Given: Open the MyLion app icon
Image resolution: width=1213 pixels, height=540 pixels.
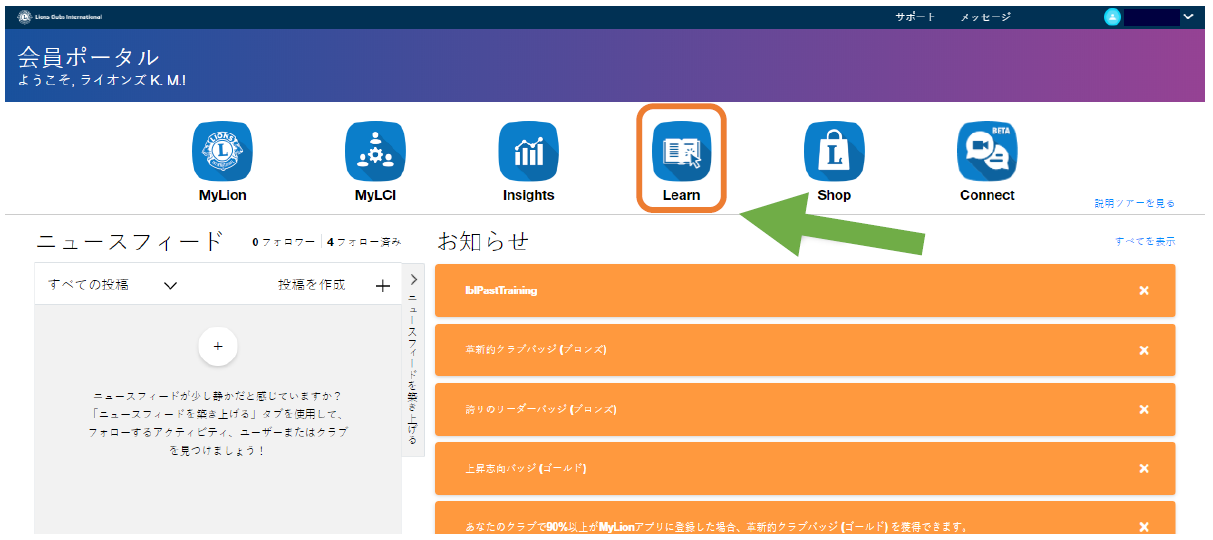Looking at the screenshot, I should pos(222,151).
